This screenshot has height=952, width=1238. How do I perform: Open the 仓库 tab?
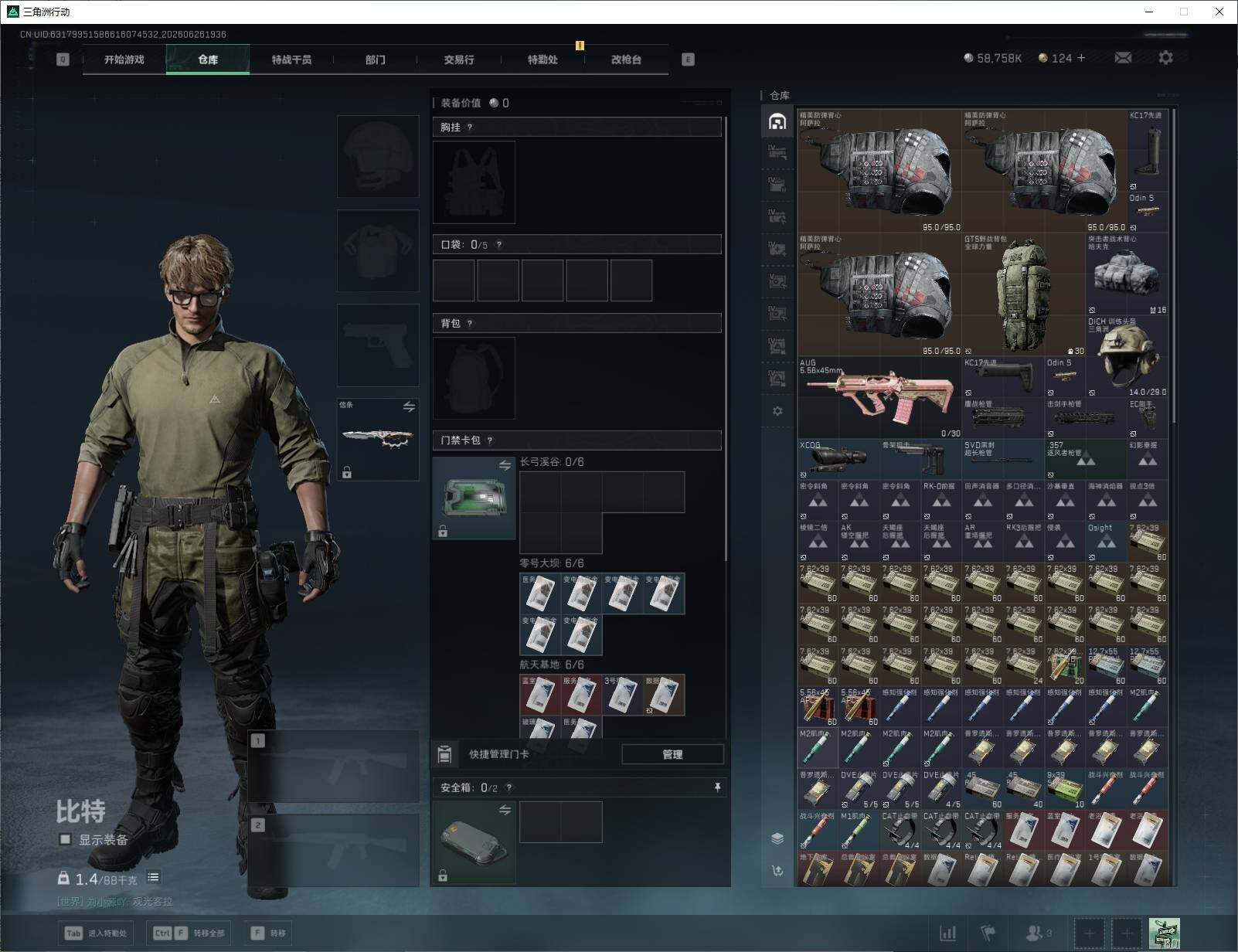(208, 59)
